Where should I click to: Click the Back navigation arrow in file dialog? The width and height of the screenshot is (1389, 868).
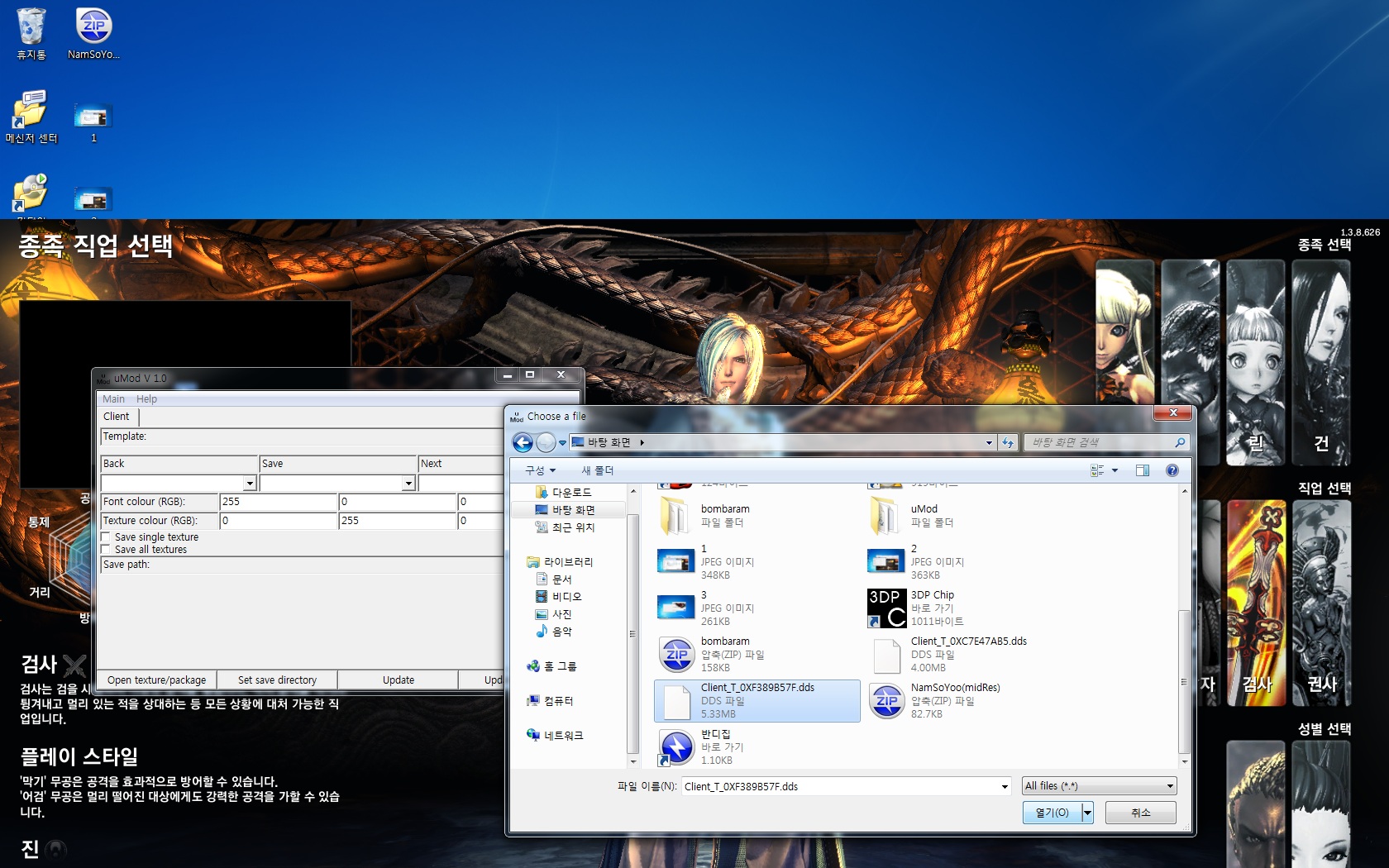point(523,443)
